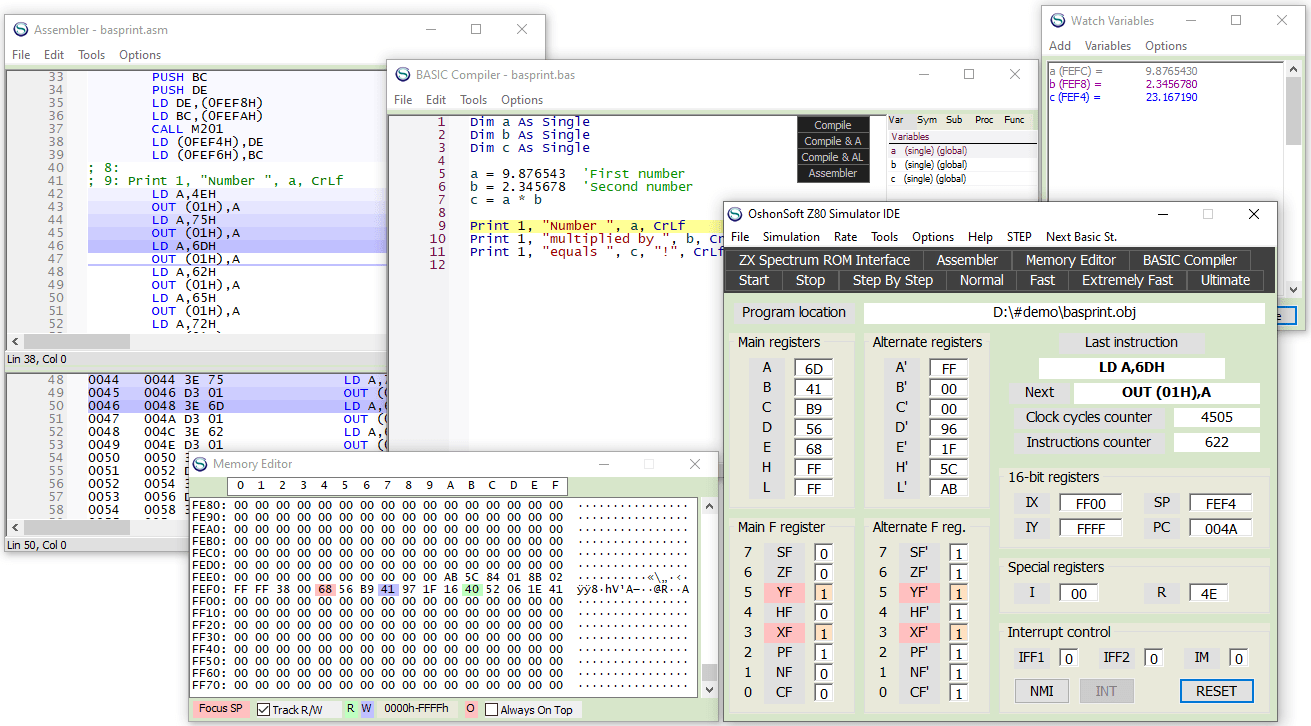Click the PC register value field
Screen dimensions: 1311x726
tap(1219, 528)
